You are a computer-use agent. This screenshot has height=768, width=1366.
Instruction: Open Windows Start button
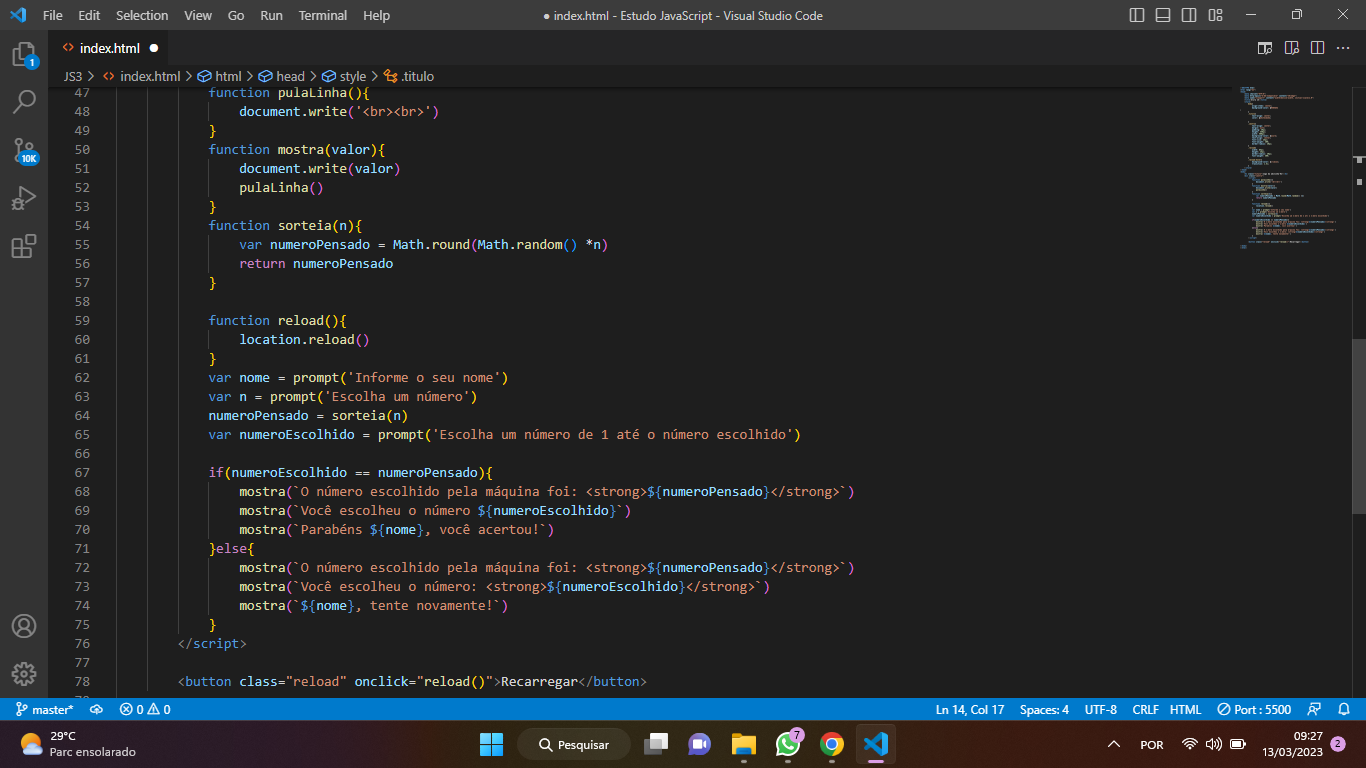pos(491,745)
